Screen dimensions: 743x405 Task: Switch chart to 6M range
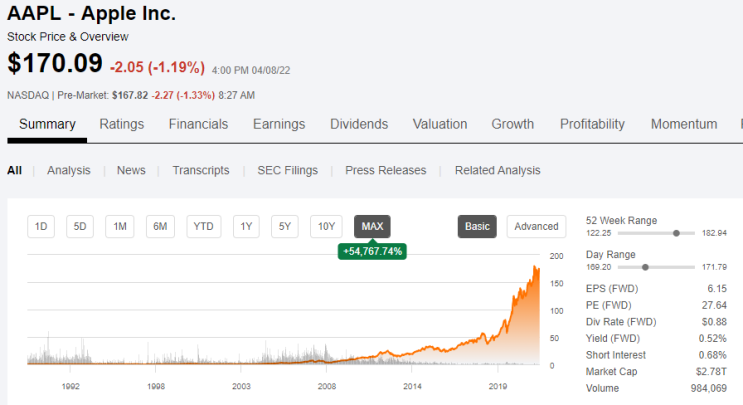click(x=160, y=226)
